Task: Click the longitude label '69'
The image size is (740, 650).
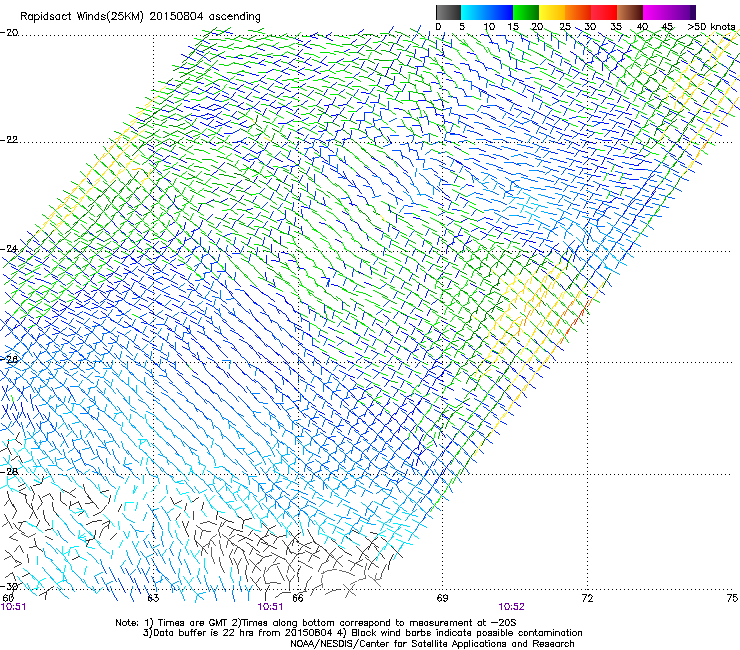Action: pyautogui.click(x=442, y=598)
